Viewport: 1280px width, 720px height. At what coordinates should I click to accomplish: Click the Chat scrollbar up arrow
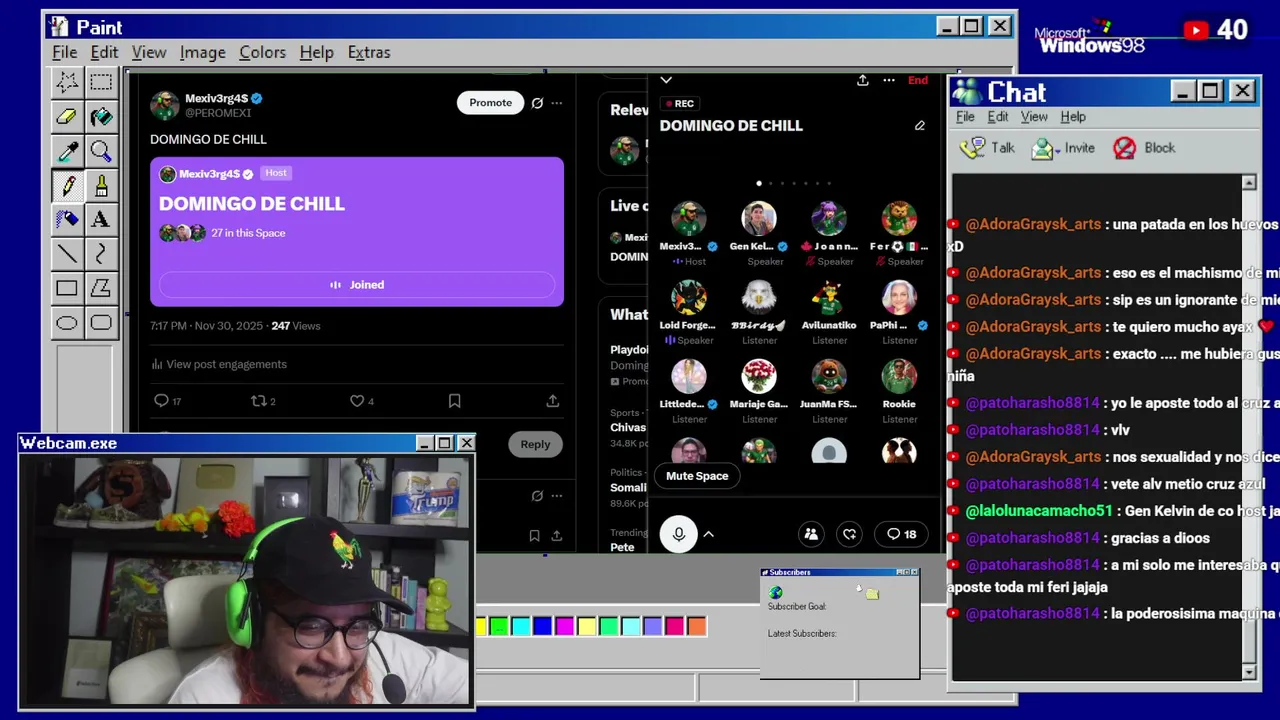coord(1249,183)
